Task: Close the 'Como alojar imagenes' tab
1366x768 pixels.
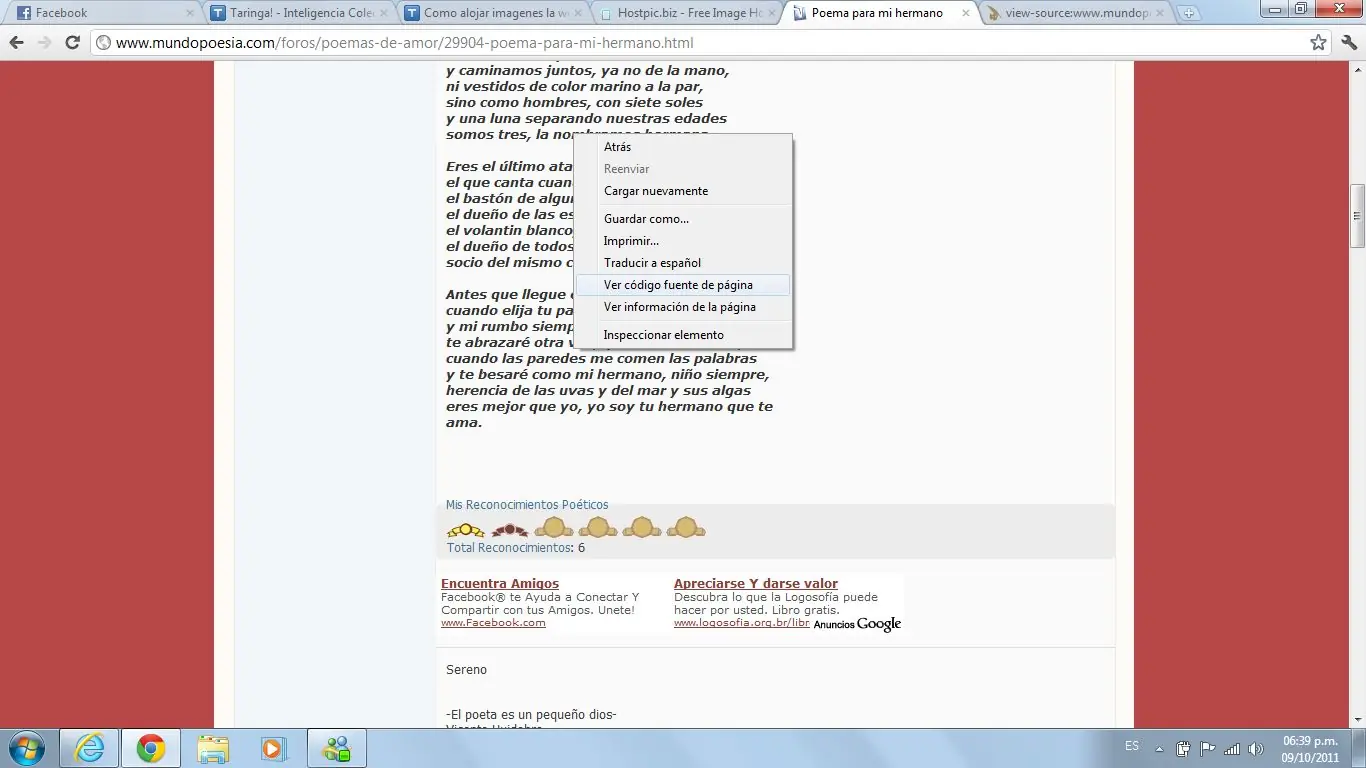Action: click(x=577, y=14)
